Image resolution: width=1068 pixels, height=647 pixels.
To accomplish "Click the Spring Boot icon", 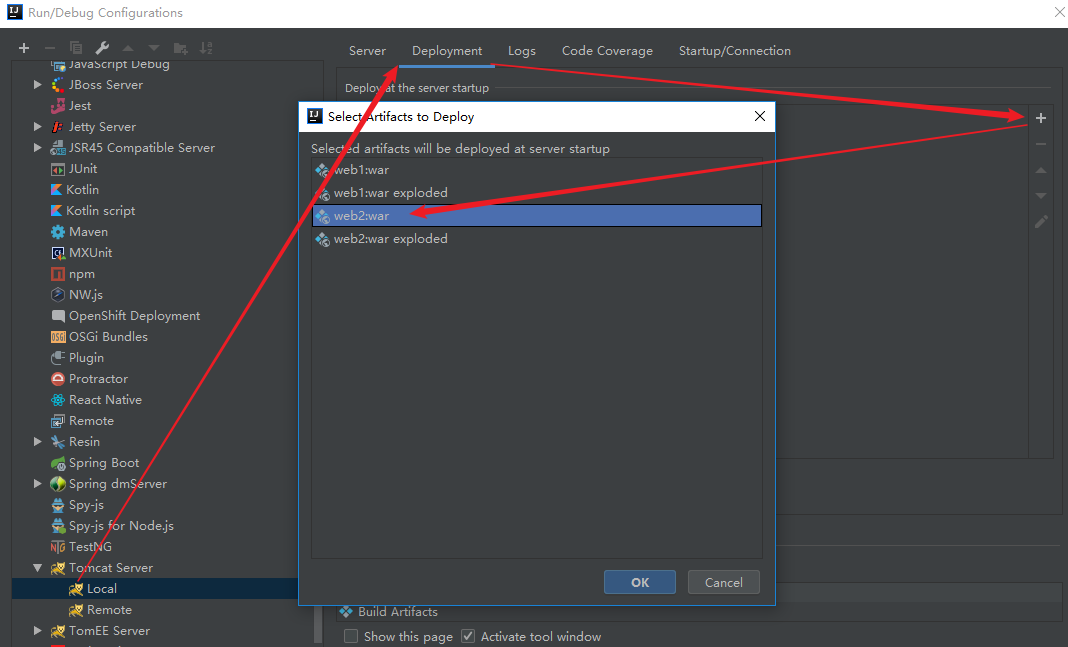I will coord(58,463).
